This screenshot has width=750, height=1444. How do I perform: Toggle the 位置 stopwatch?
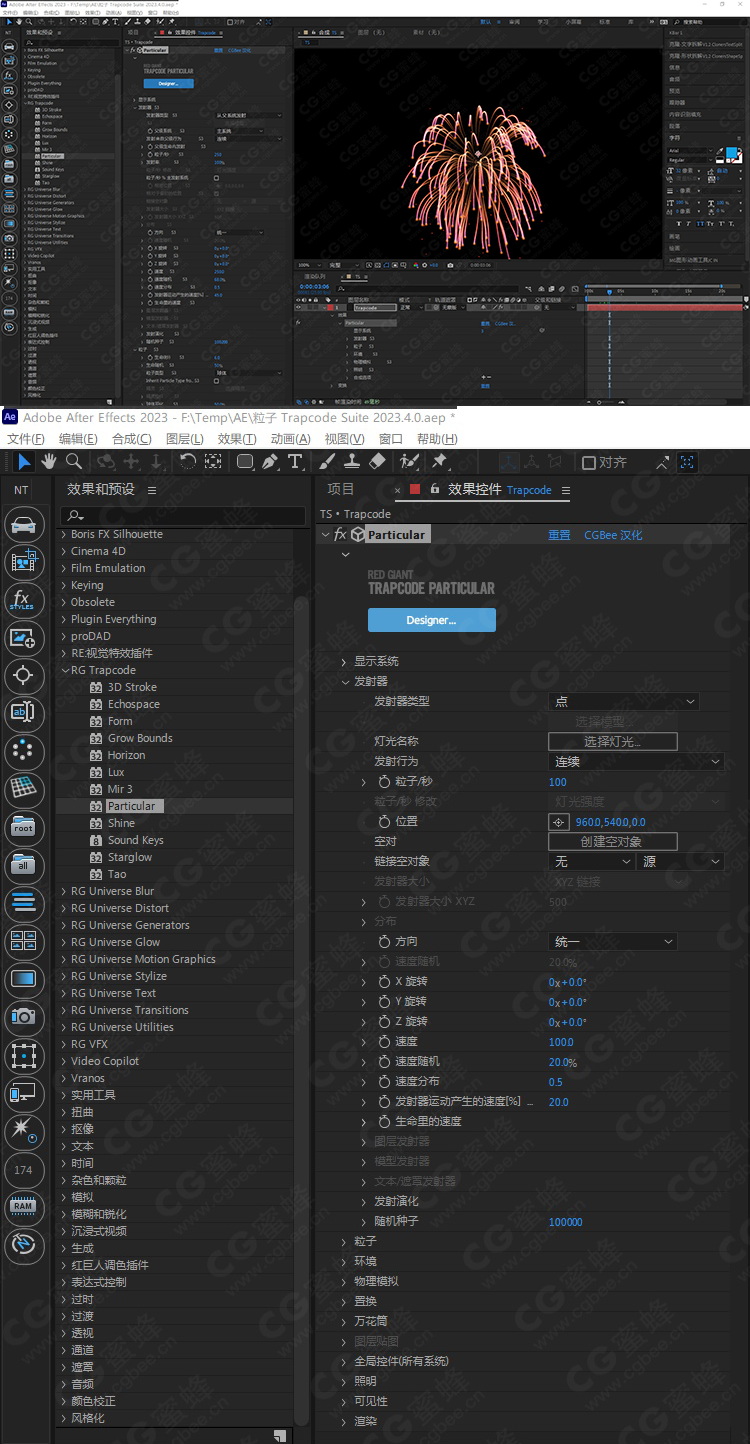coord(384,822)
